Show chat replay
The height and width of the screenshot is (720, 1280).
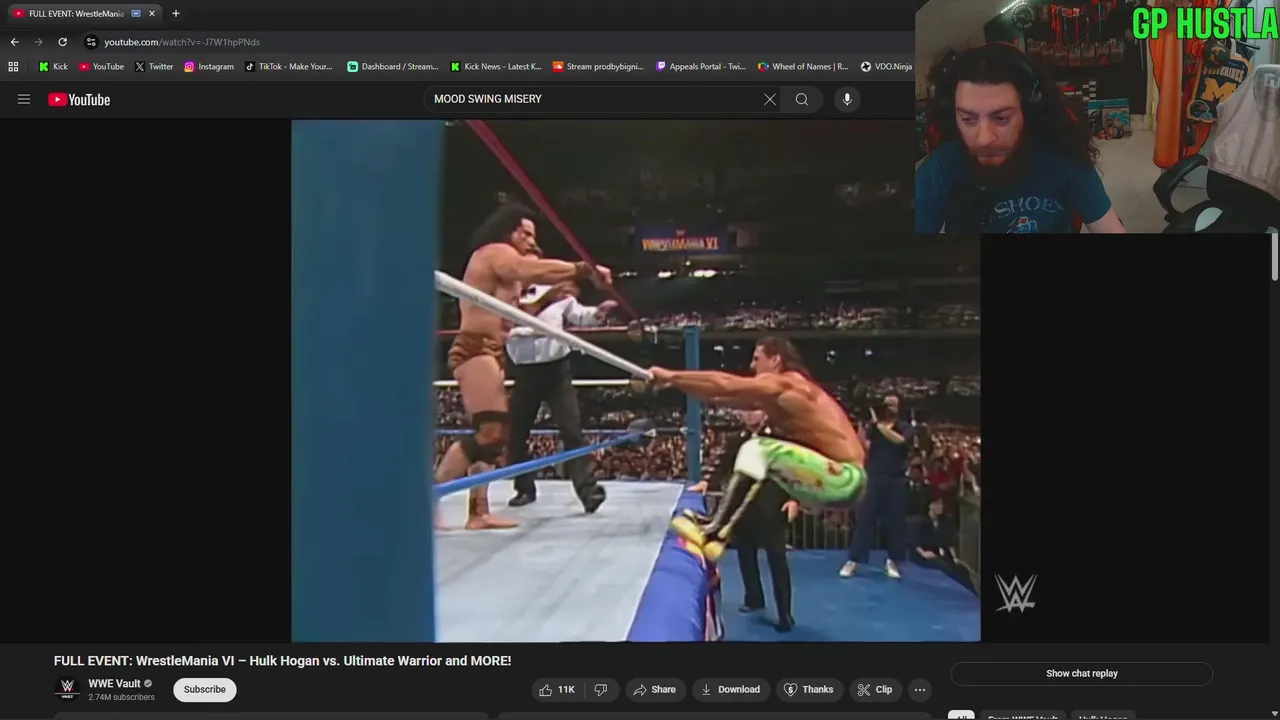(1081, 673)
